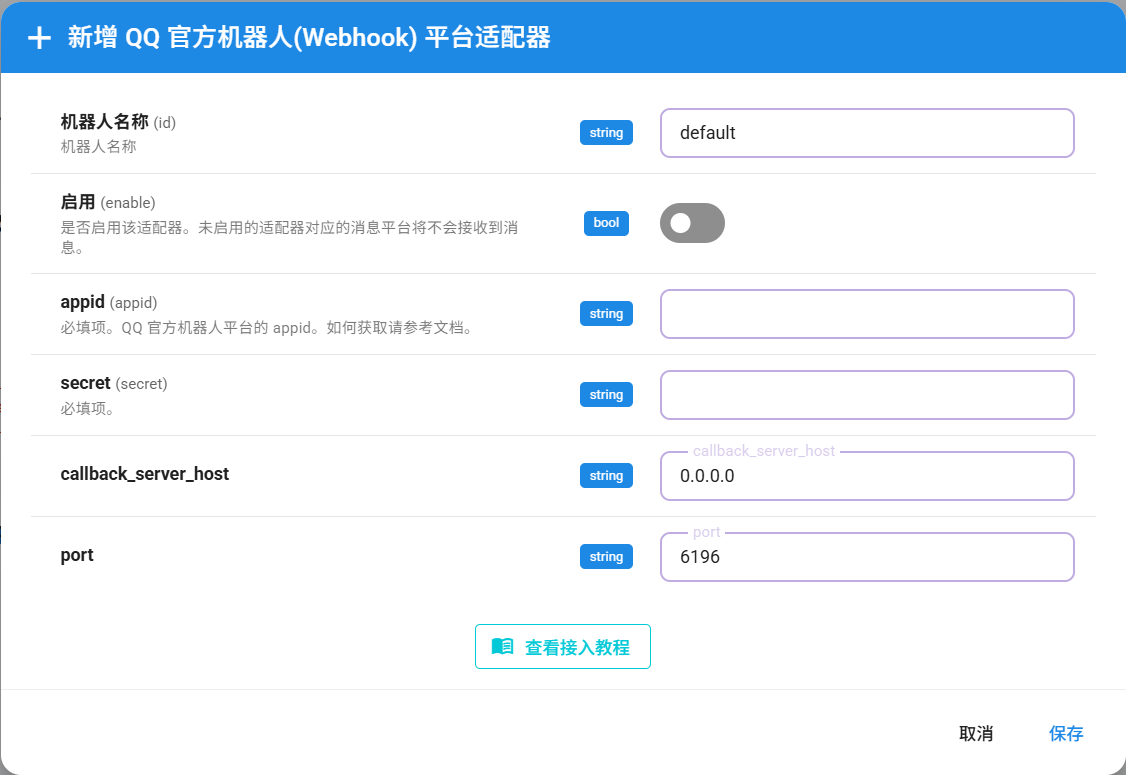Focus the 机器人名称 field containing default
The height and width of the screenshot is (775, 1126).
point(866,133)
